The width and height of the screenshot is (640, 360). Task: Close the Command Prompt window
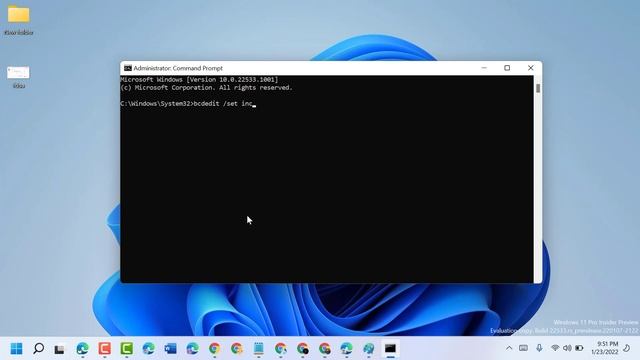531,68
